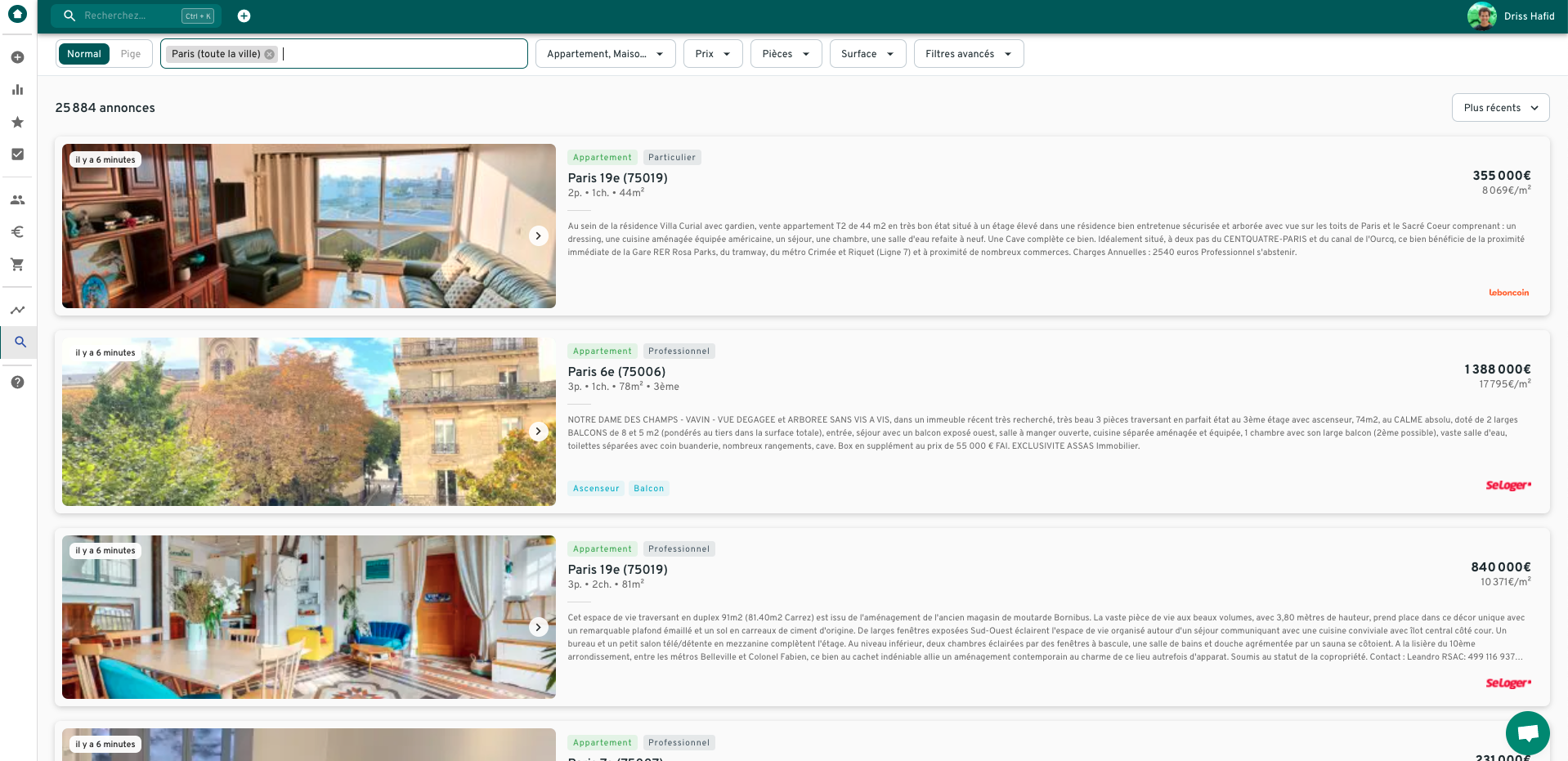The image size is (1568, 761).
Task: Next photo arrow on Paris 6e listing
Action: coord(538,431)
